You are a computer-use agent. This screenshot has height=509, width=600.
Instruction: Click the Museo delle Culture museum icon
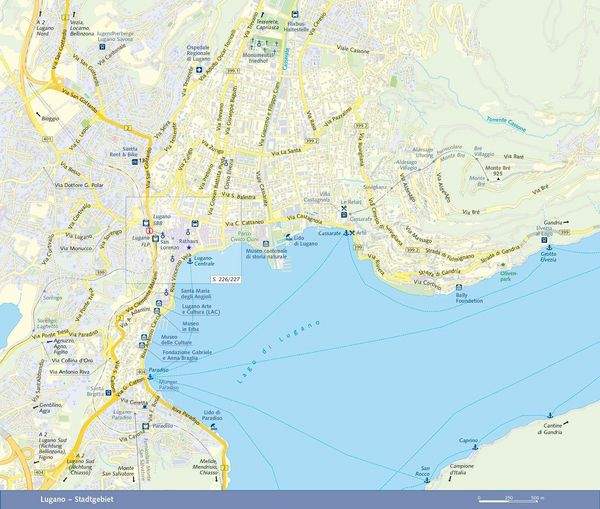(x=144, y=337)
